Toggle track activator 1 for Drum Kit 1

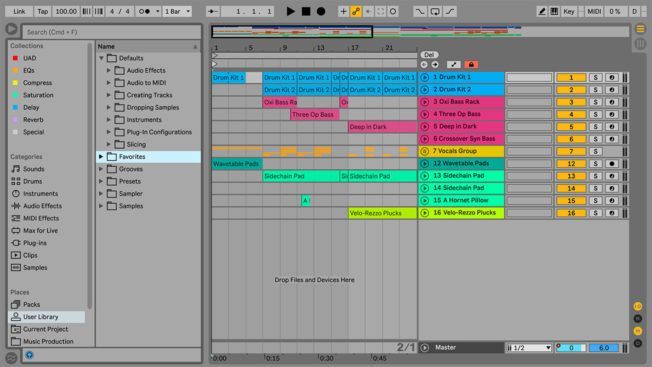coord(571,77)
